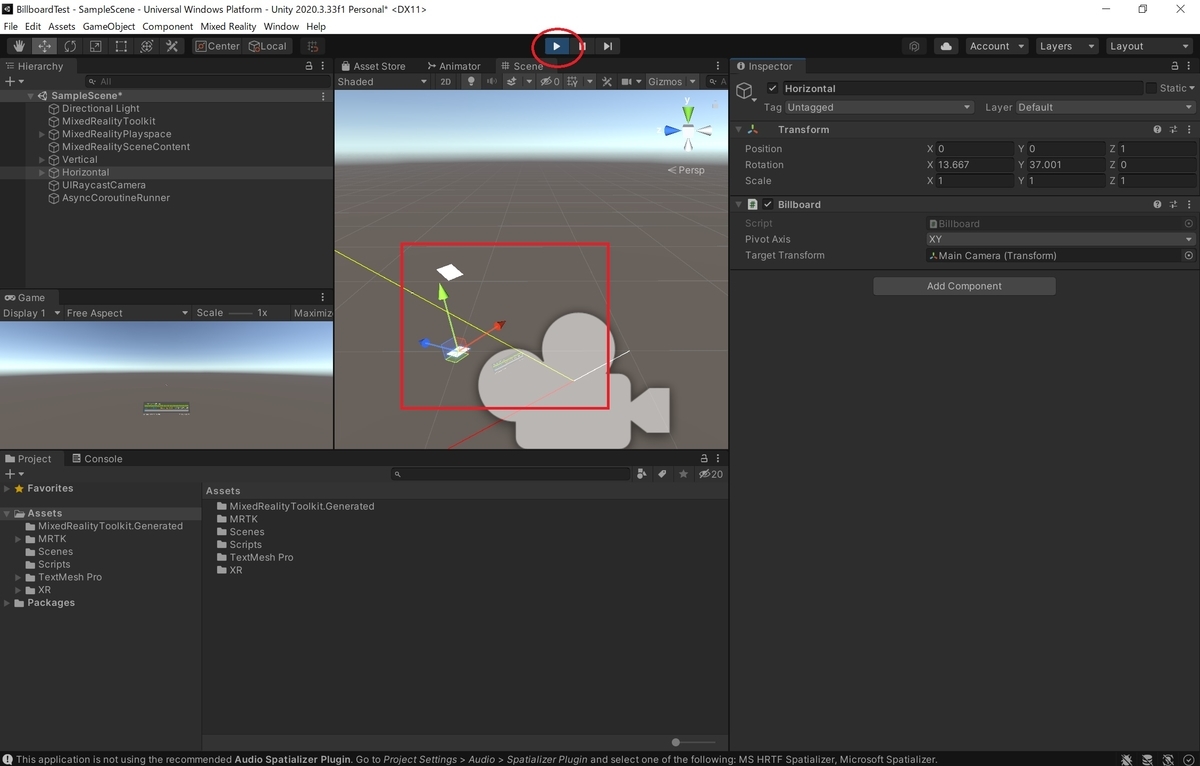Open the Layers dropdown

coord(1066,46)
